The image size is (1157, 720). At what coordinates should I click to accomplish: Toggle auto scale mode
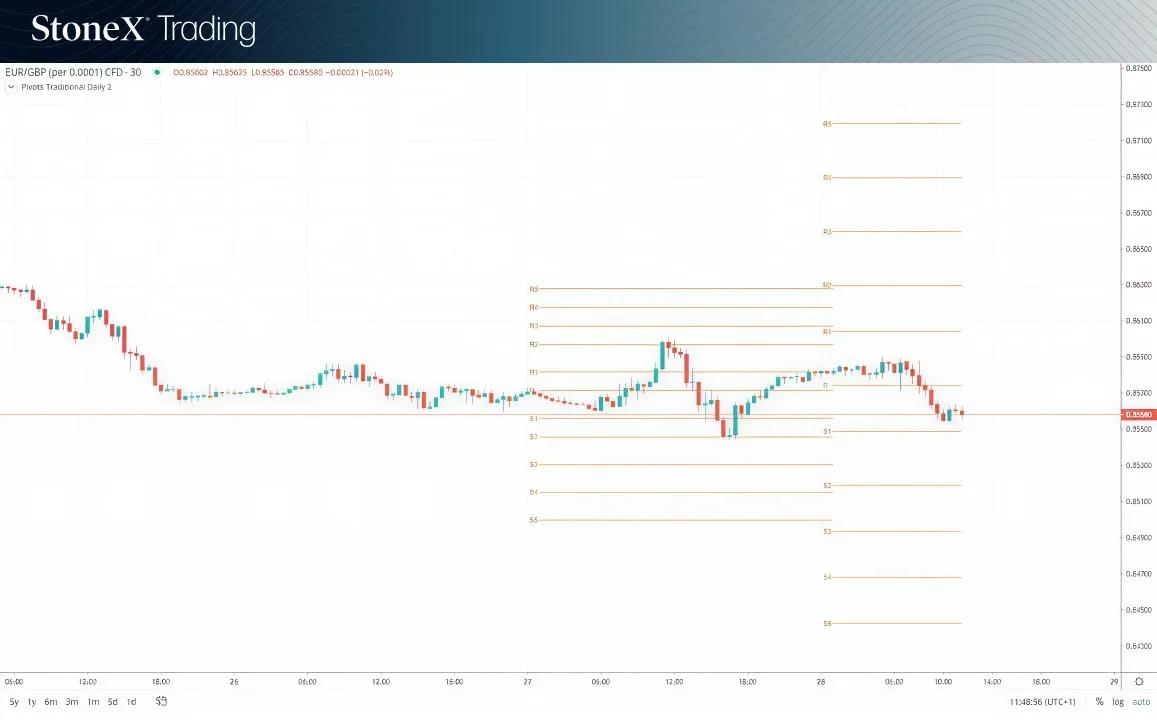click(1141, 702)
